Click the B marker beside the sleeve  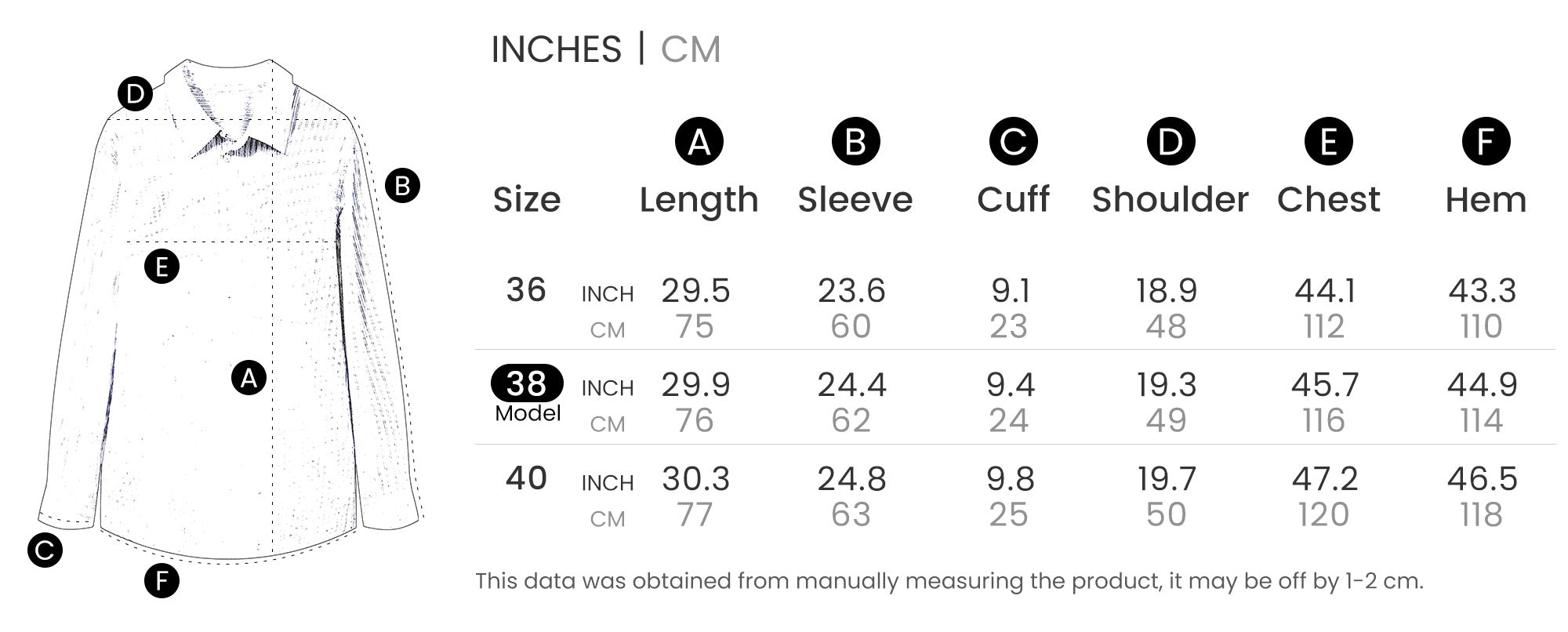402,186
